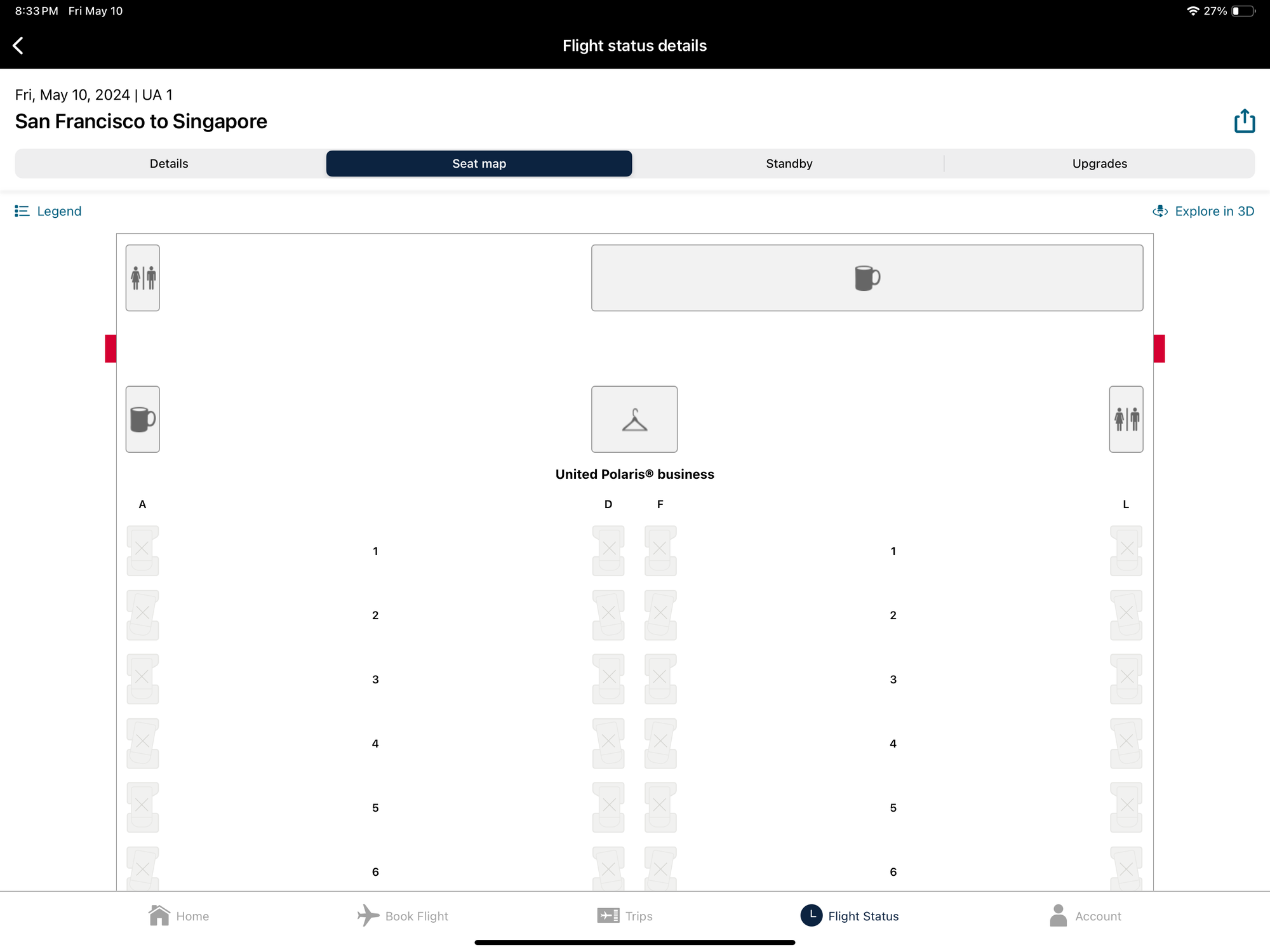The image size is (1270, 952).
Task: Tap the left side galley mug icon
Action: (x=142, y=419)
